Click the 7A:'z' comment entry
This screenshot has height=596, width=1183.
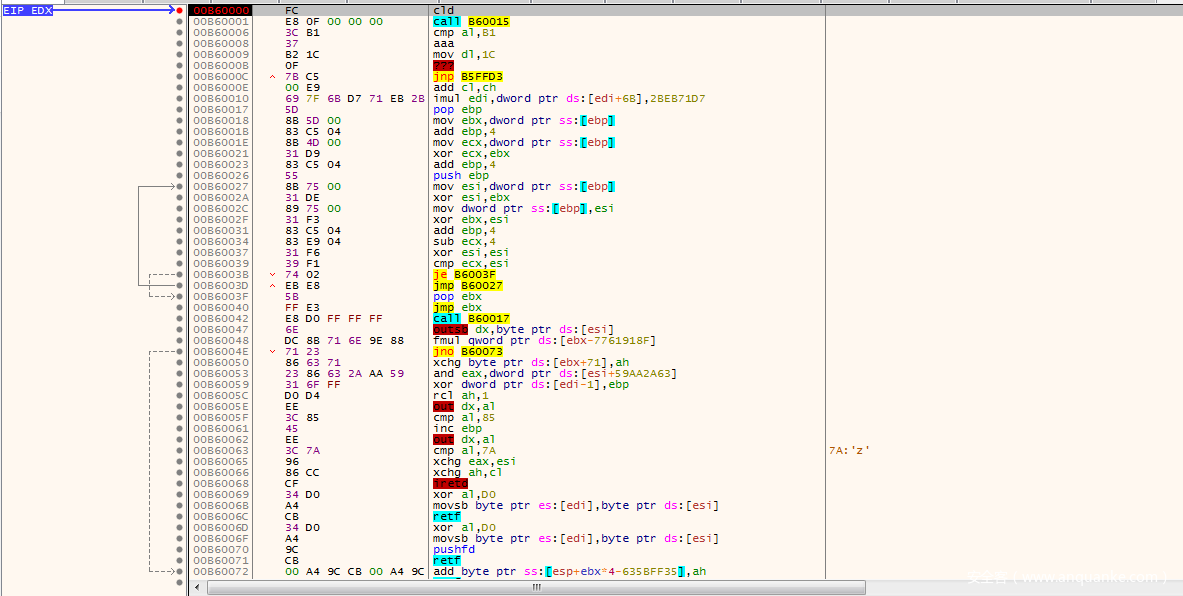[x=849, y=450]
